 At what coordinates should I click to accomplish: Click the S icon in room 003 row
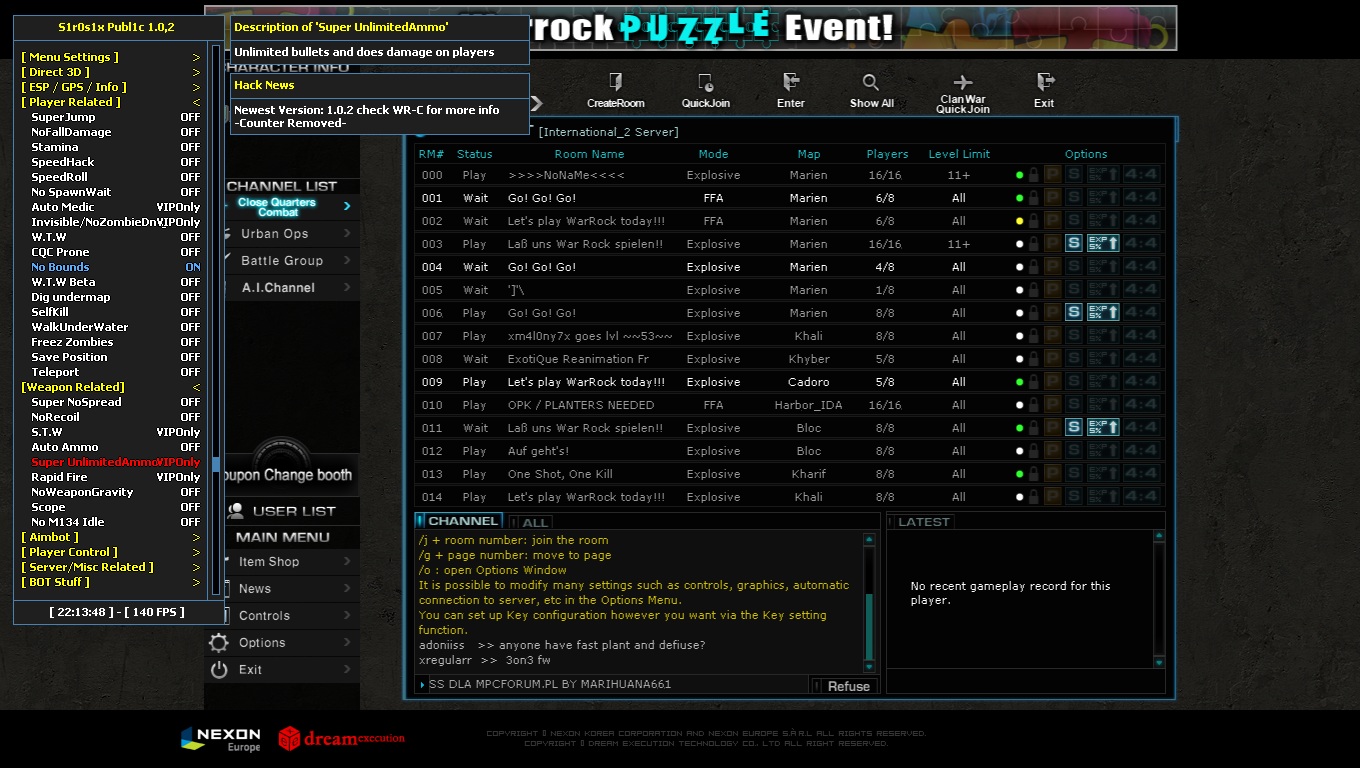coord(1074,243)
